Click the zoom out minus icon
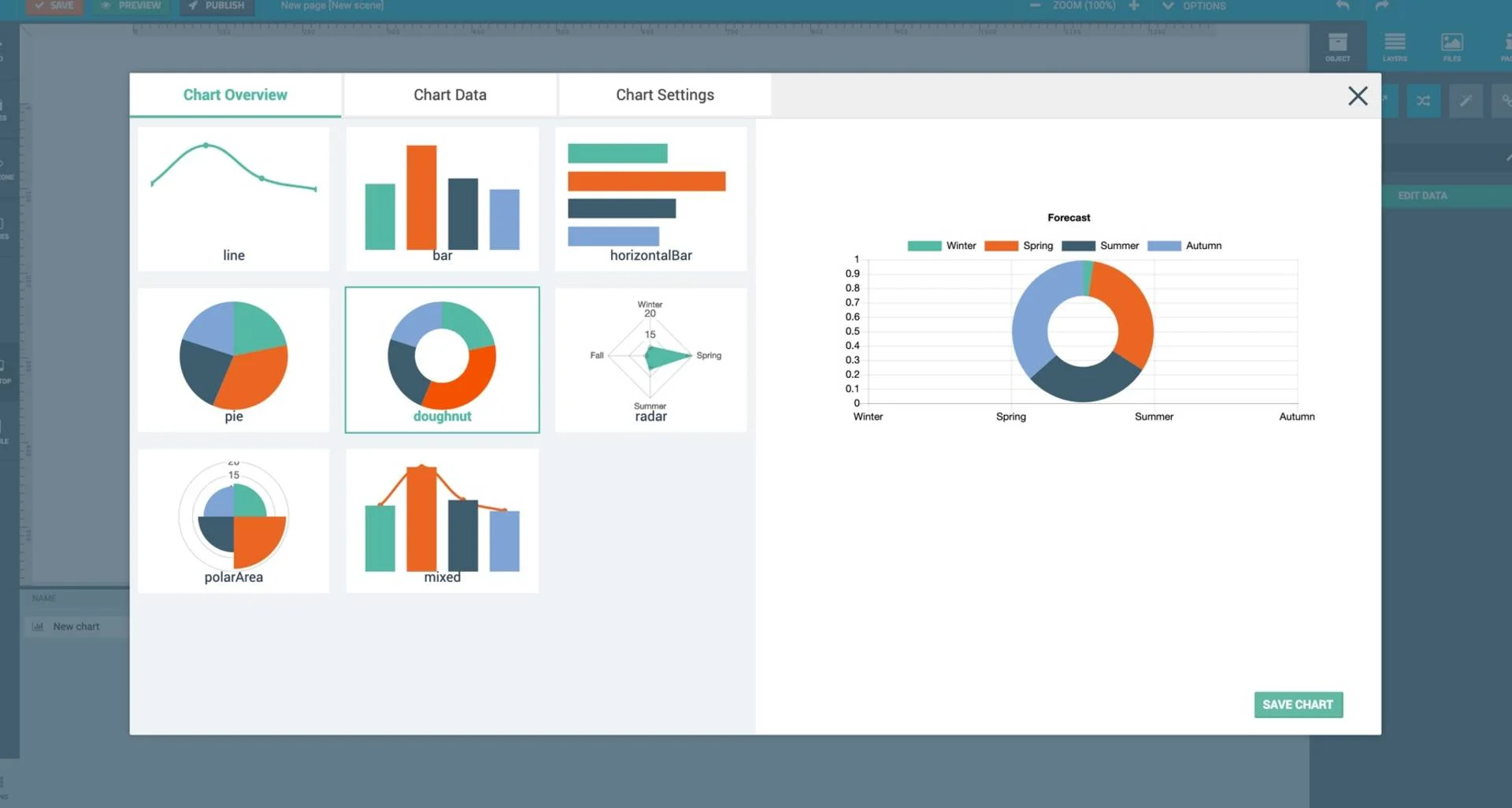This screenshot has width=1512, height=808. [1034, 6]
